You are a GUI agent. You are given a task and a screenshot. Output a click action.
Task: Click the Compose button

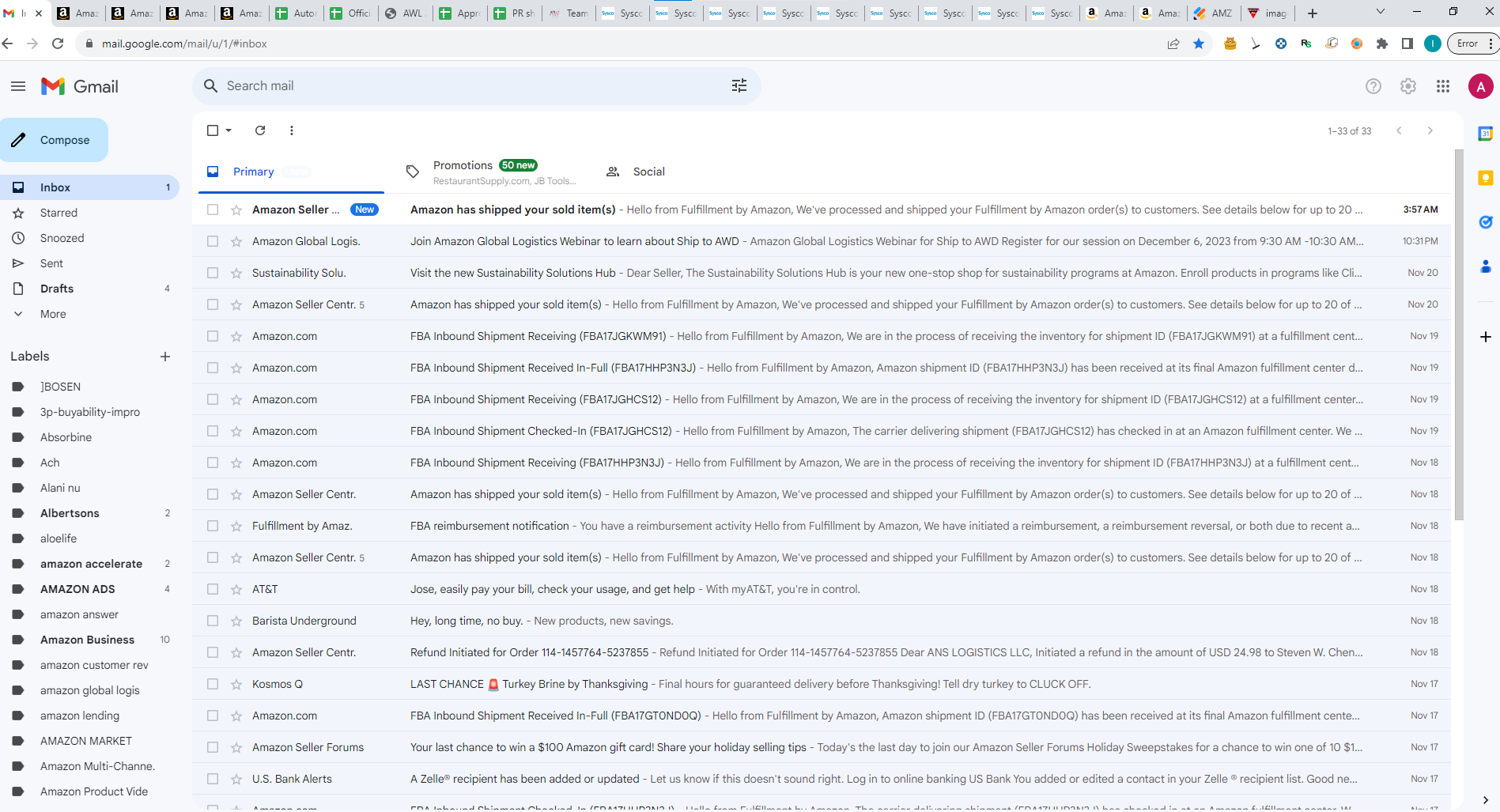[x=54, y=140]
